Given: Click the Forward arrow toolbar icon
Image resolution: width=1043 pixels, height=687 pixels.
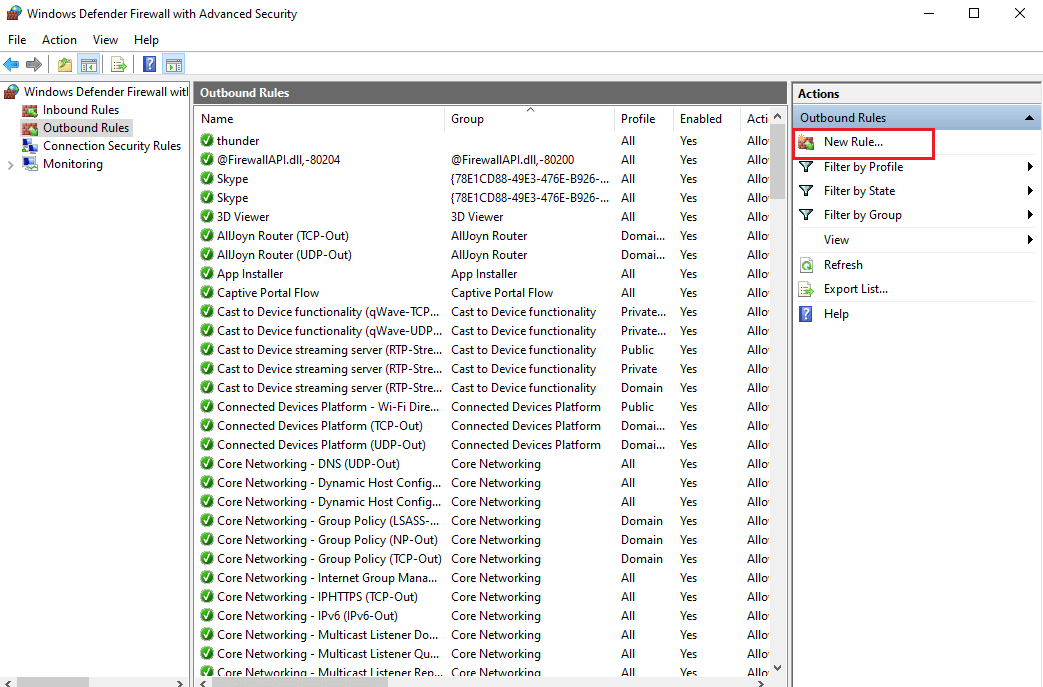Looking at the screenshot, I should (34, 65).
